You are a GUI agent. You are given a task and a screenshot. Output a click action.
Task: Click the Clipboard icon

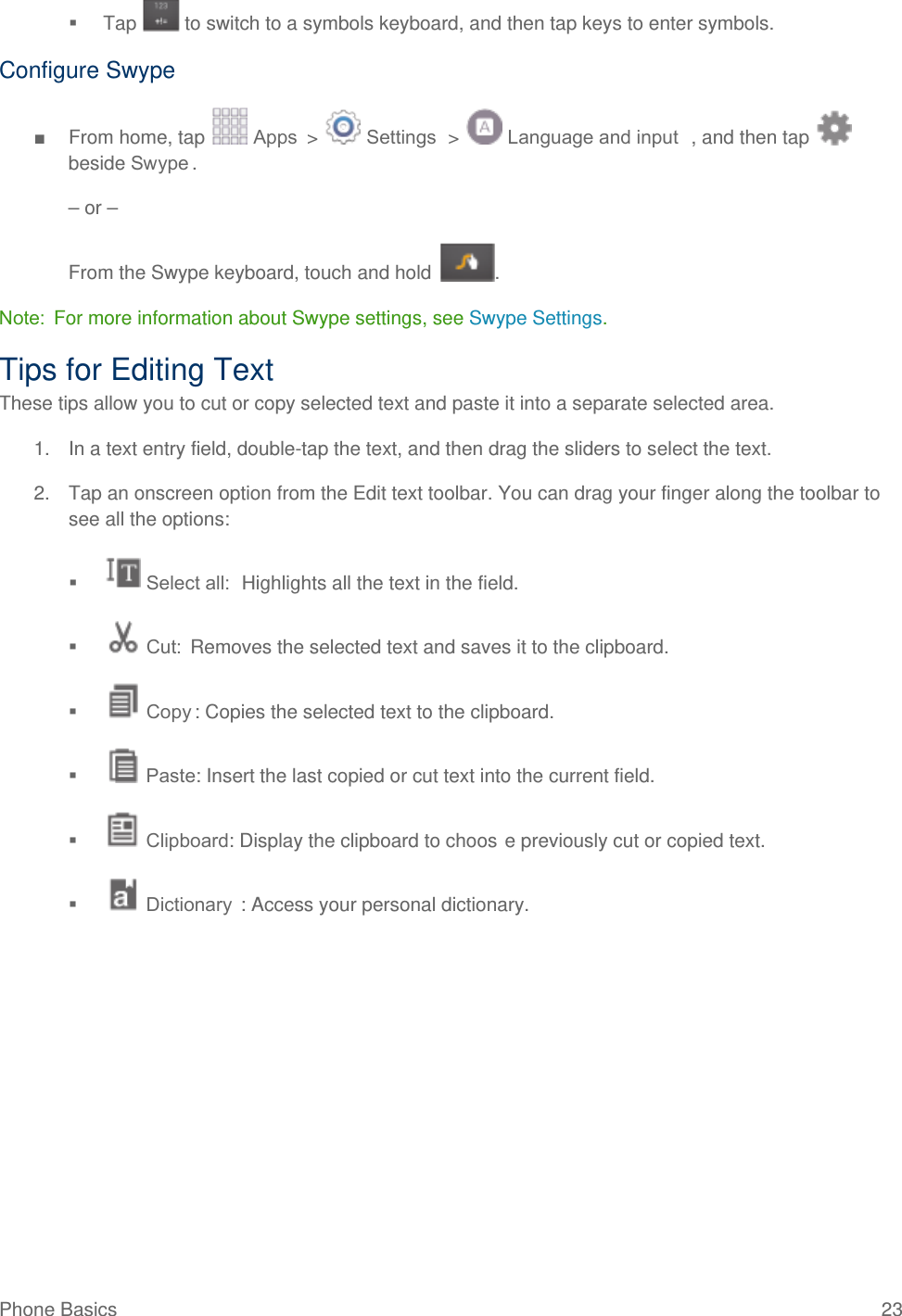[x=122, y=829]
